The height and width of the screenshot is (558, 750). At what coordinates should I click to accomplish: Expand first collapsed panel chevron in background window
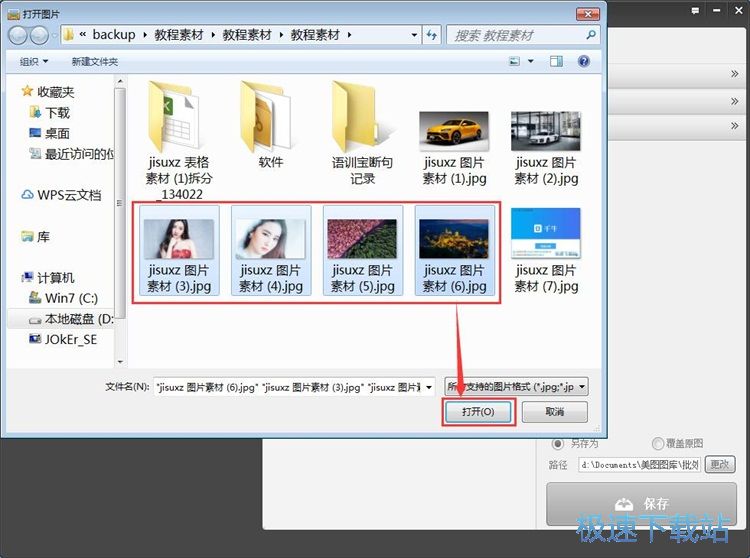coord(735,74)
